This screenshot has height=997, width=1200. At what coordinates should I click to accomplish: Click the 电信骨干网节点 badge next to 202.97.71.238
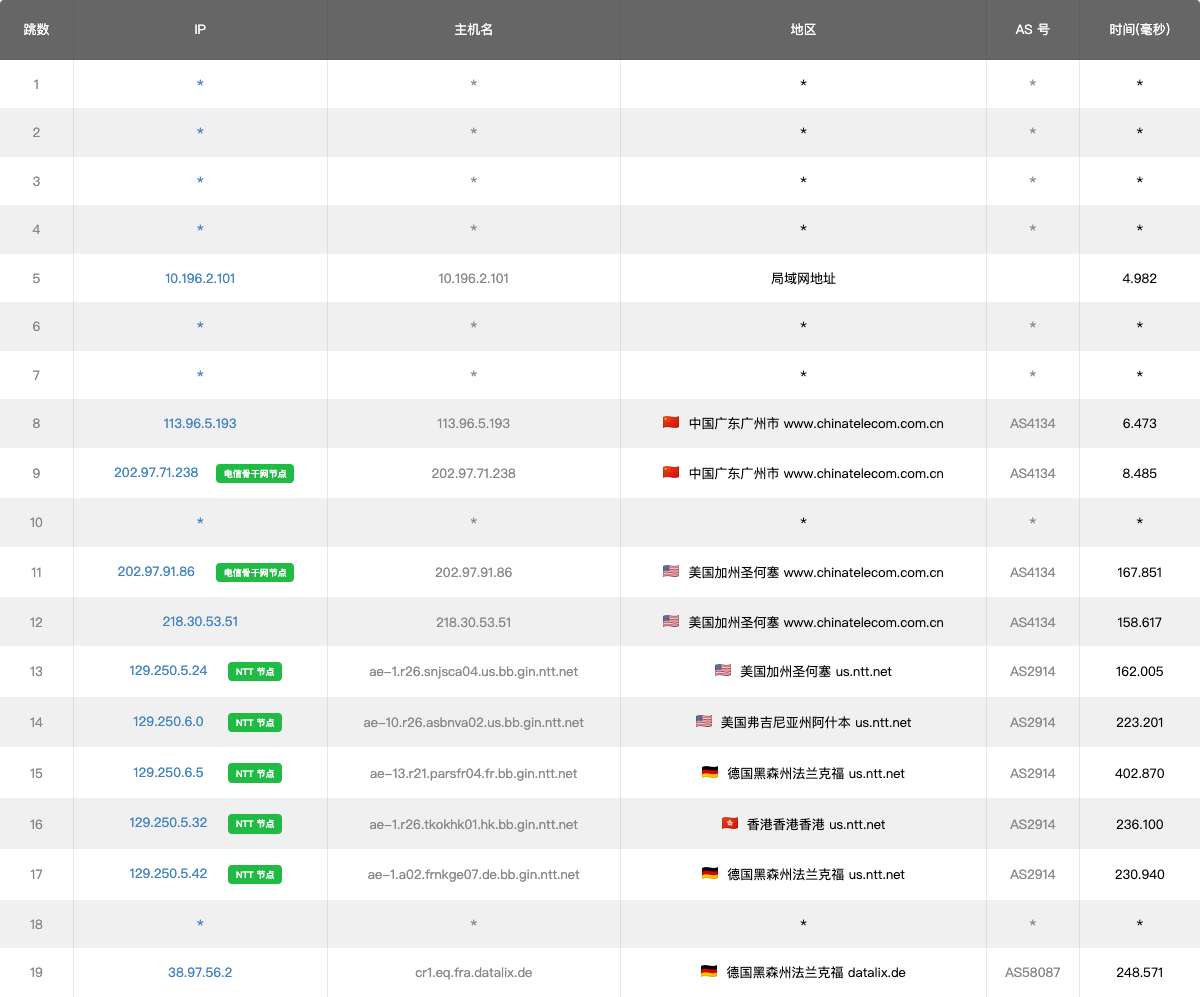(x=255, y=474)
